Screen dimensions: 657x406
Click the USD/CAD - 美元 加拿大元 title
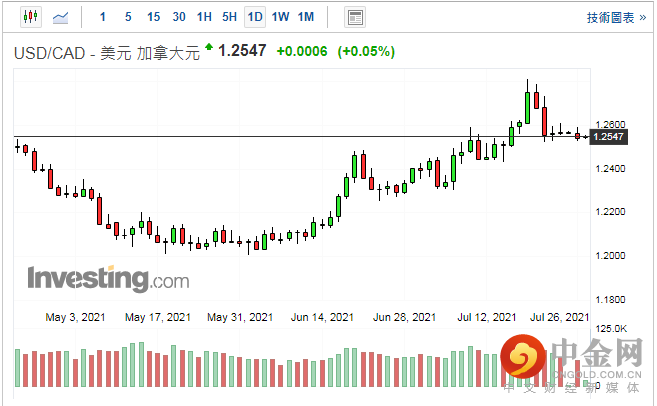click(x=107, y=53)
